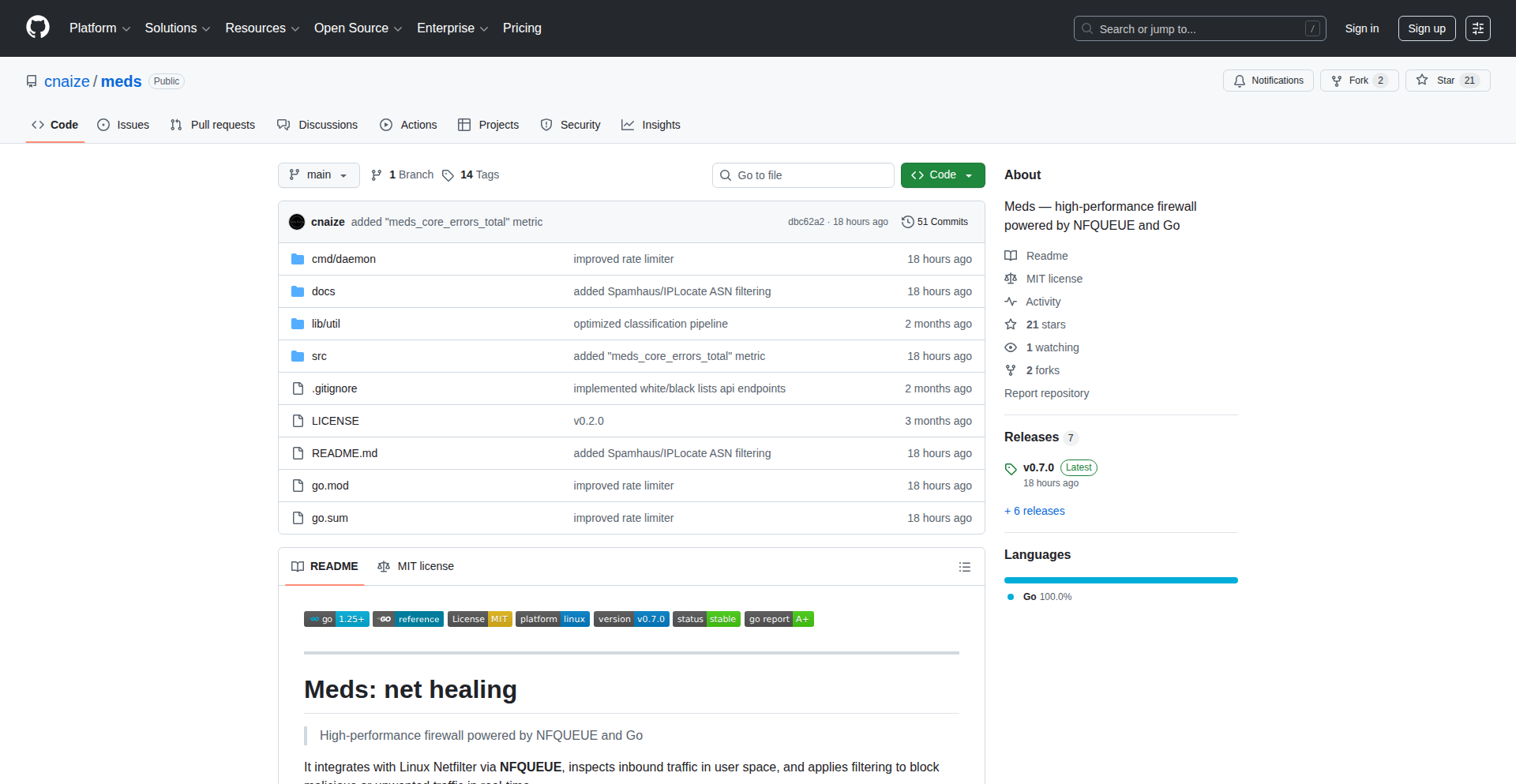Focus the Go to file input
Viewport: 1516px width, 784px height.
coord(803,175)
